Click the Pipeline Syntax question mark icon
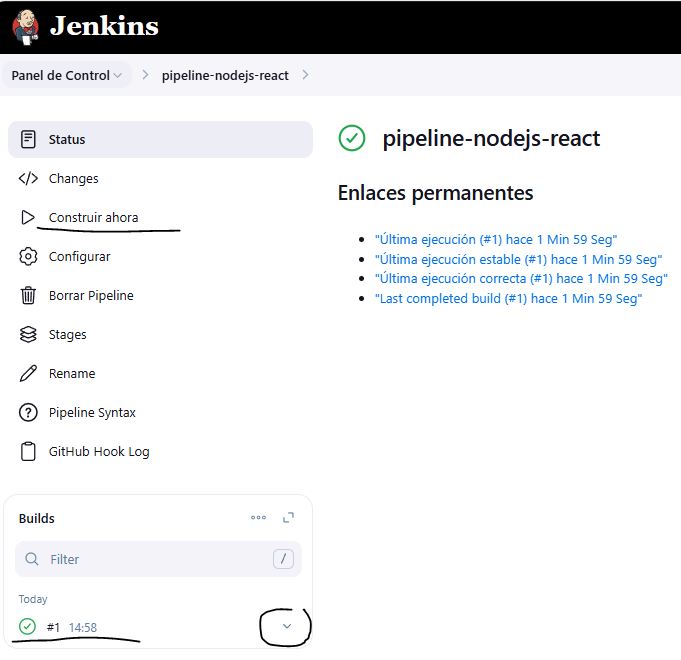 tap(28, 412)
